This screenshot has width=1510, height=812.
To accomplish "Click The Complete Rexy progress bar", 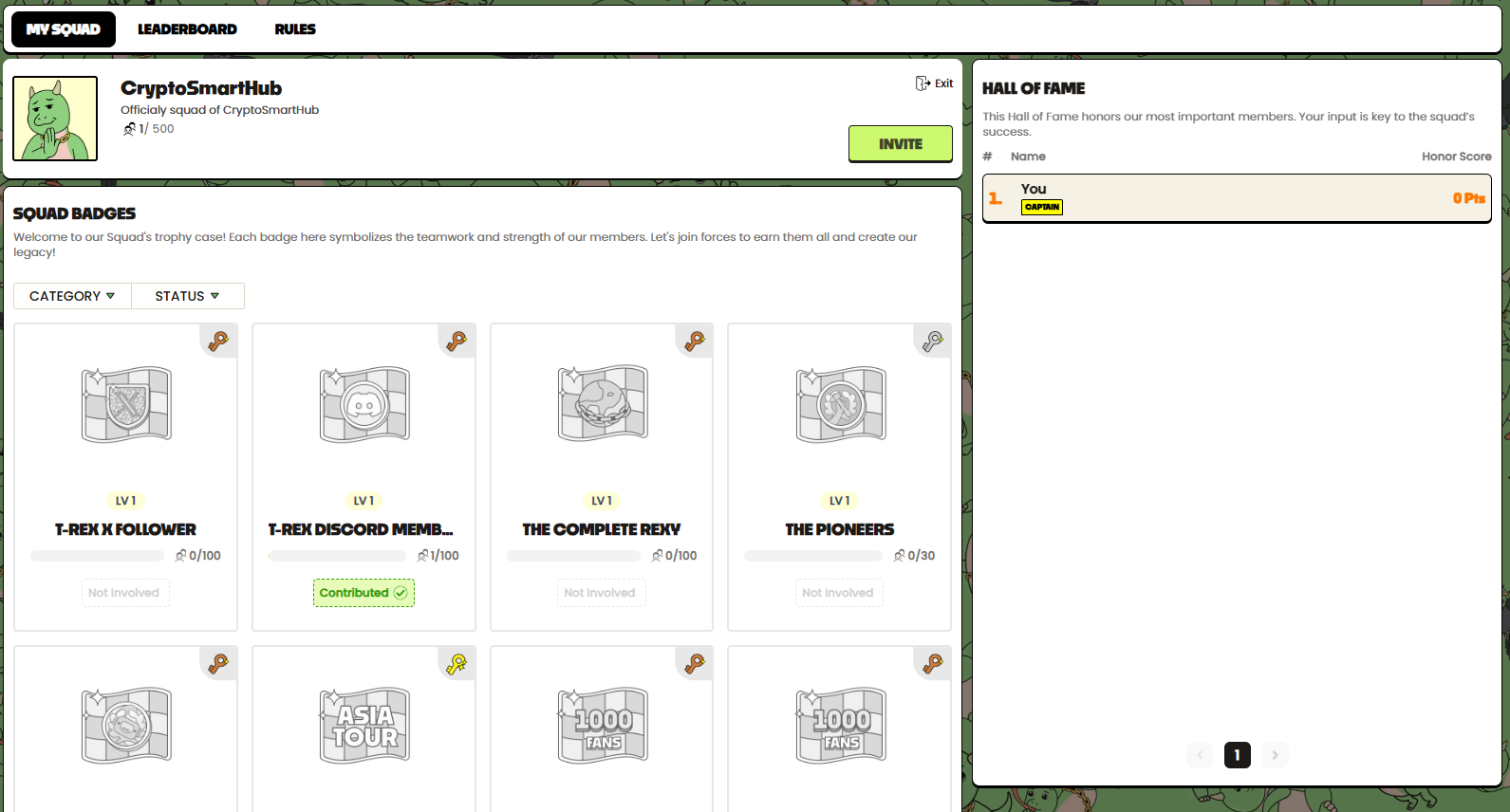I will tap(573, 556).
